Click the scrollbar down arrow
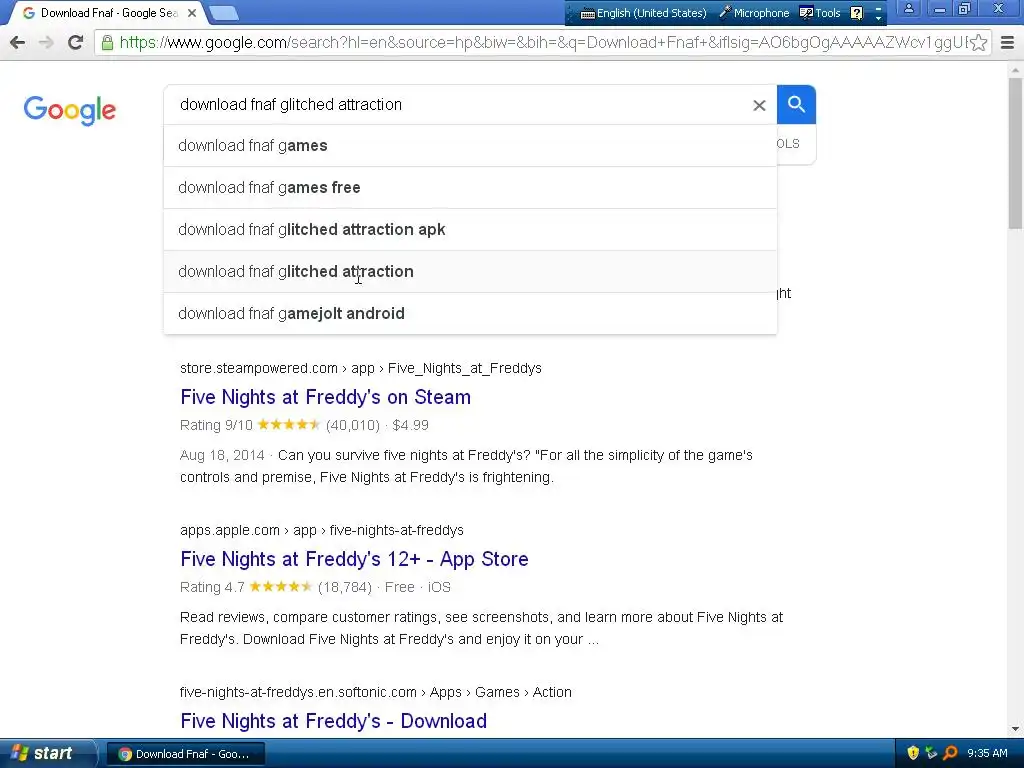This screenshot has width=1024, height=768. pos(1016,729)
